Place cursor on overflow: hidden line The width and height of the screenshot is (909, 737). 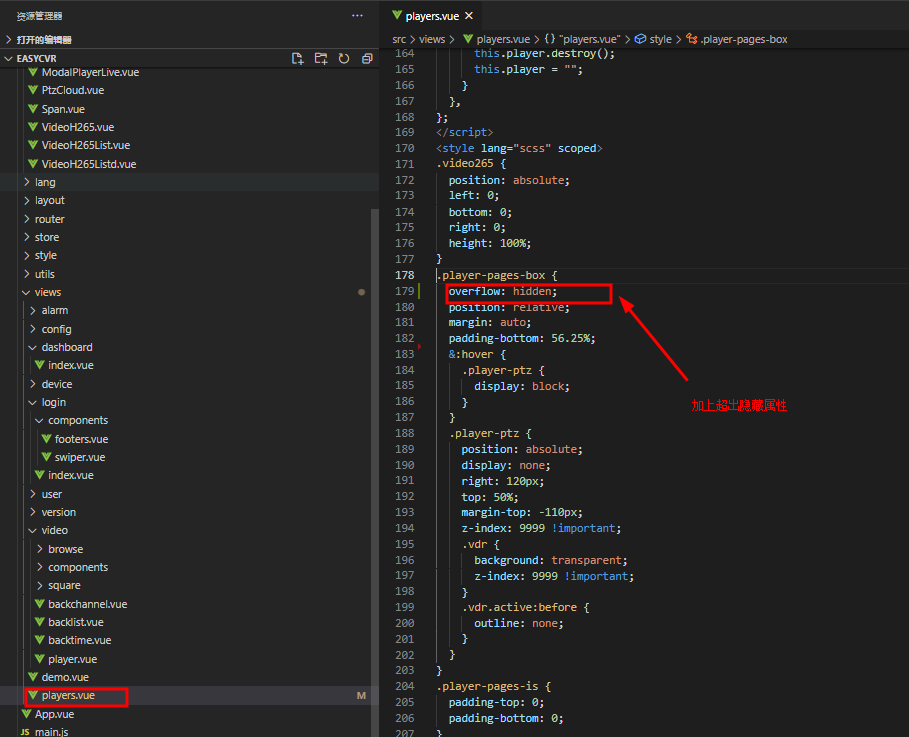coord(503,291)
